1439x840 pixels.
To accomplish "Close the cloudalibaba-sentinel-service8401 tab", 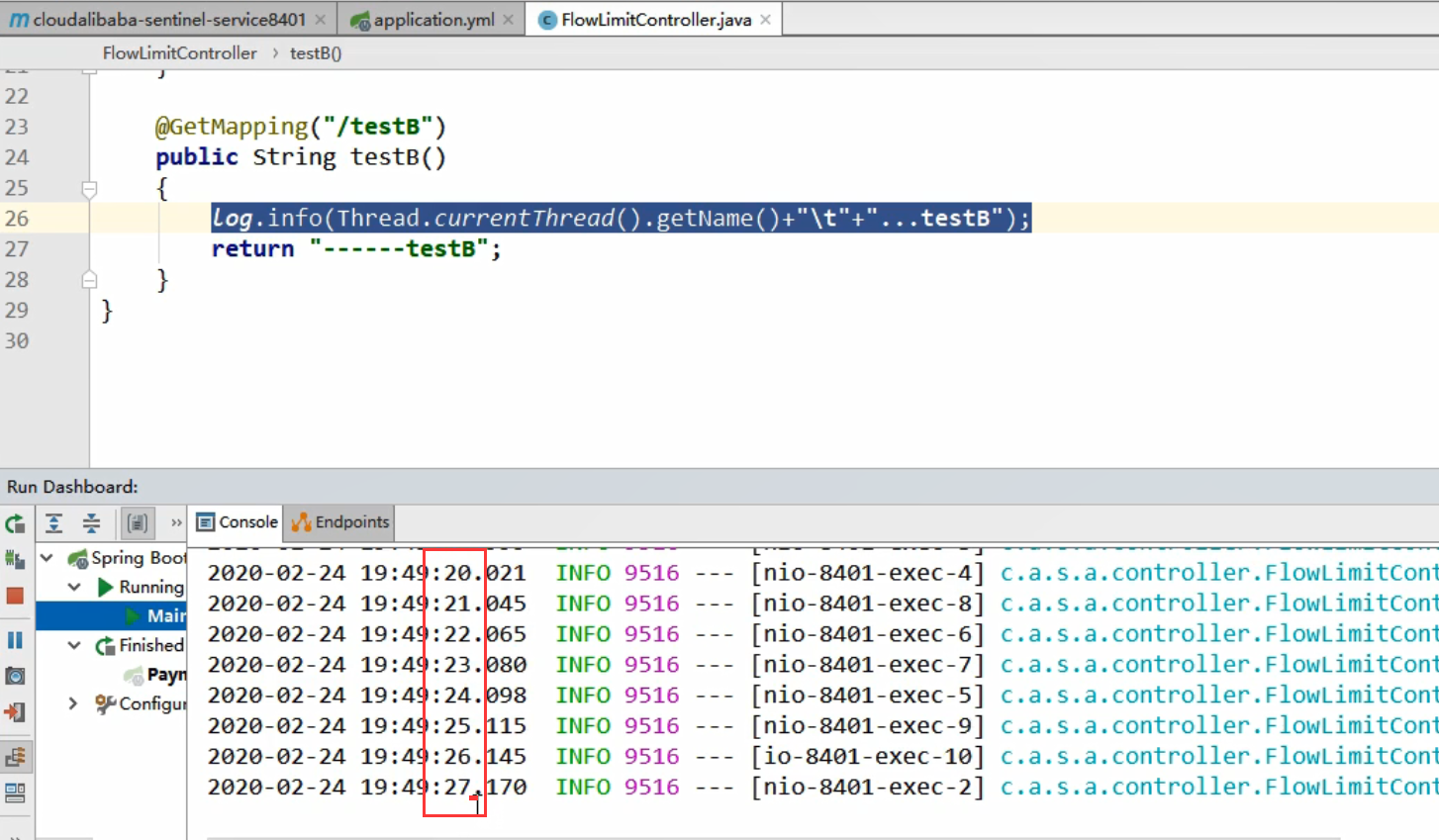I will point(321,20).
